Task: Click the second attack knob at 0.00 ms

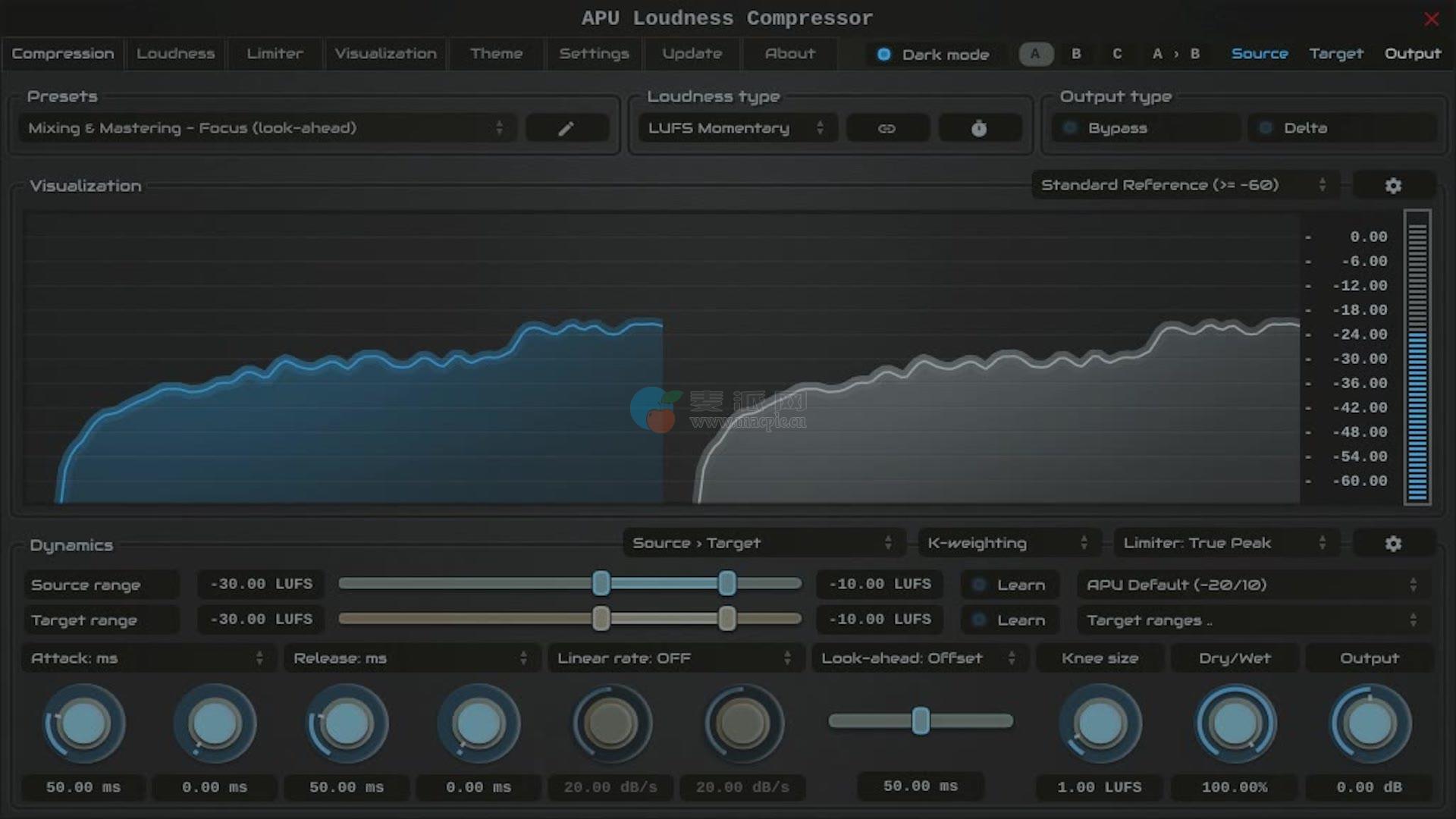Action: coord(215,724)
